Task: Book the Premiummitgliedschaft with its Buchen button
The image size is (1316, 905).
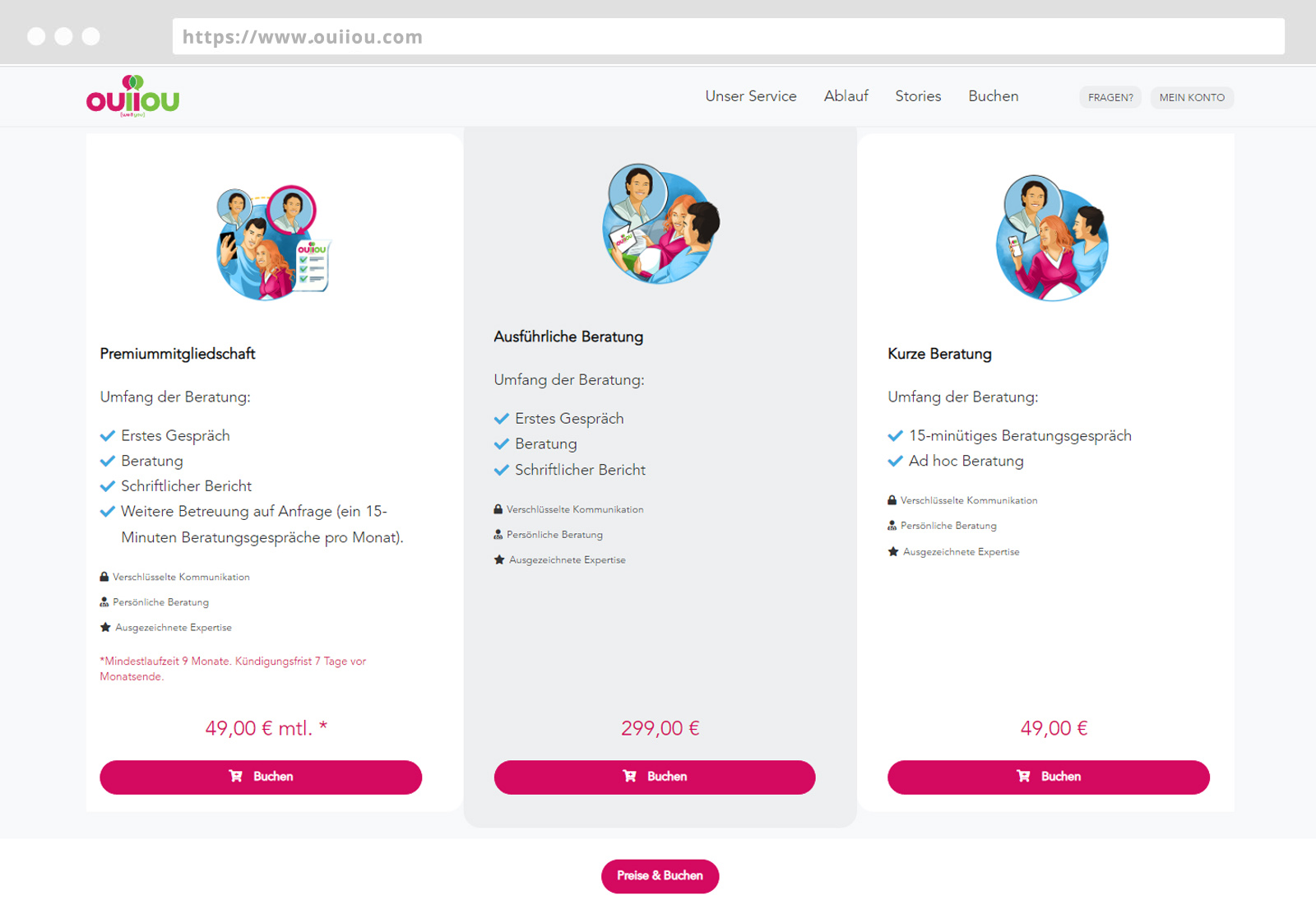Action: [261, 777]
